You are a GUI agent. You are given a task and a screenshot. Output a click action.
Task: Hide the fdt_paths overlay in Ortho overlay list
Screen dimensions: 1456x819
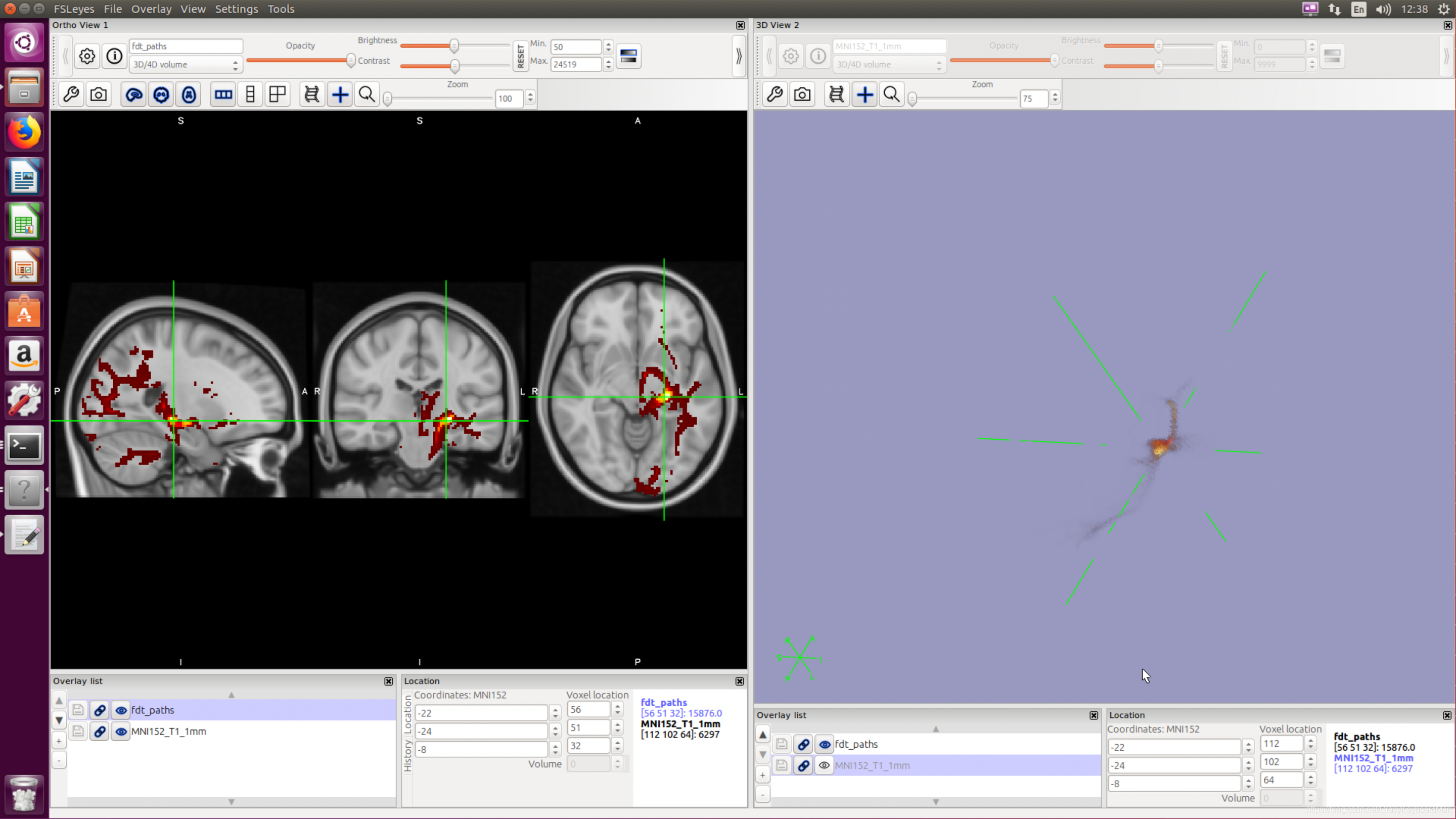pos(121,710)
